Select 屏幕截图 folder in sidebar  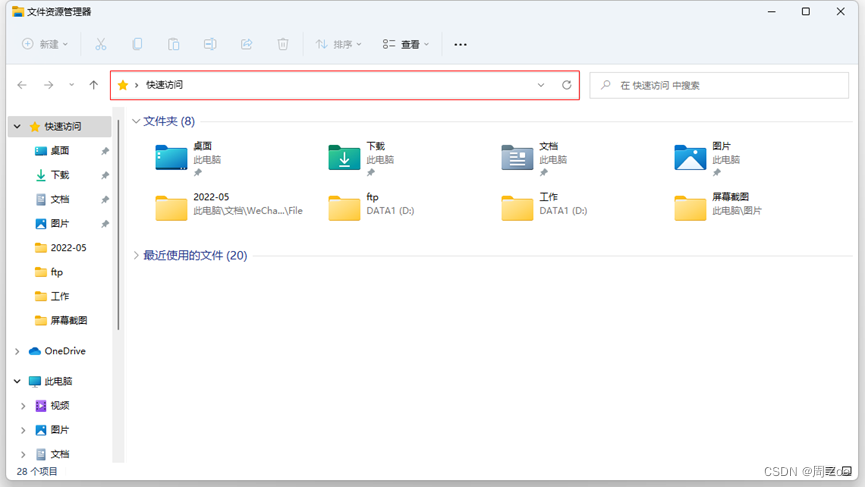coord(61,321)
